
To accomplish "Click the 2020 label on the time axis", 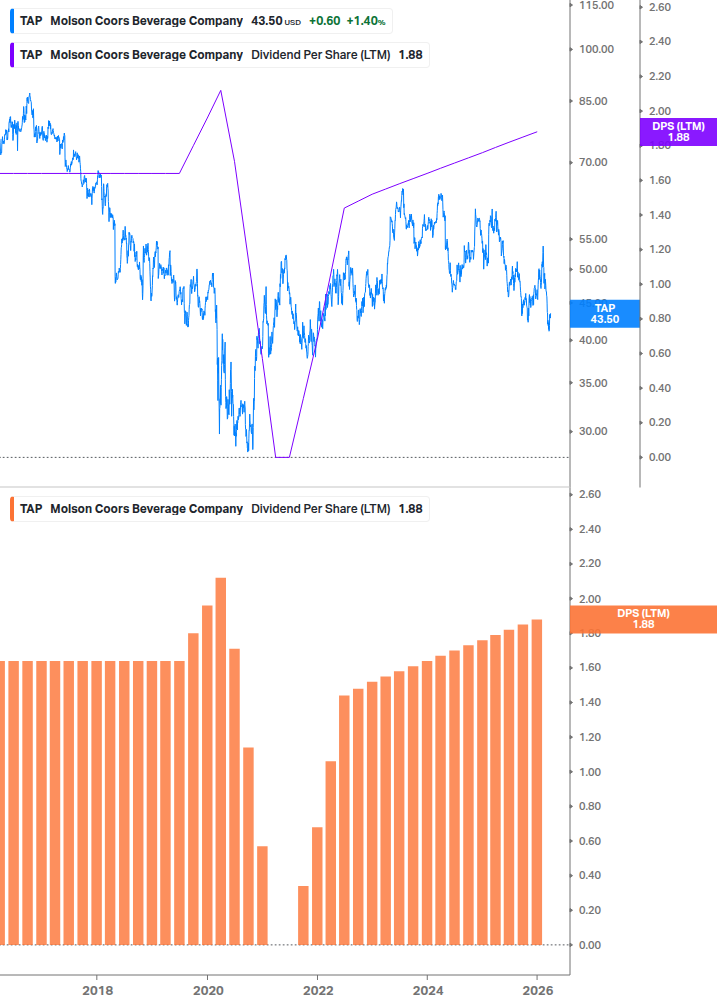I will point(208,991).
